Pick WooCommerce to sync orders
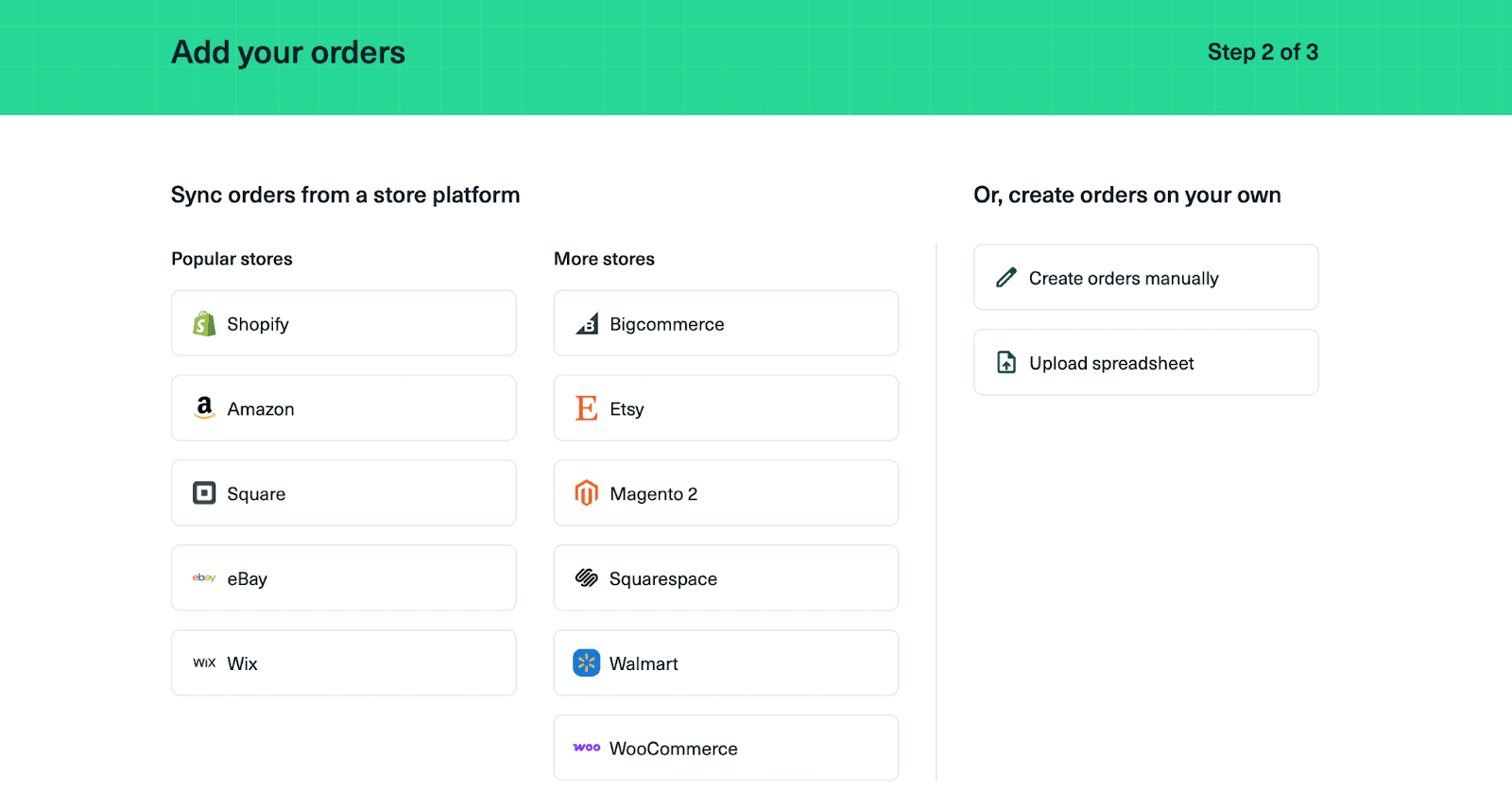Viewport: 1512px width, 808px height. click(726, 748)
